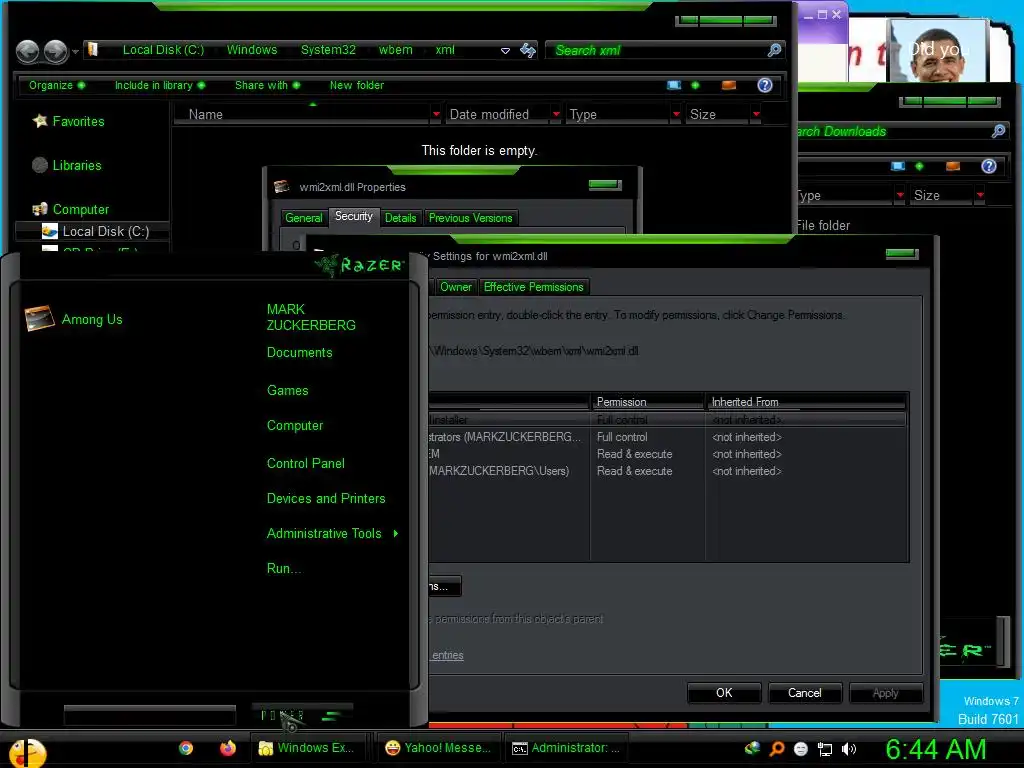Open volume control in system tray
This screenshot has width=1024, height=768.
point(848,749)
